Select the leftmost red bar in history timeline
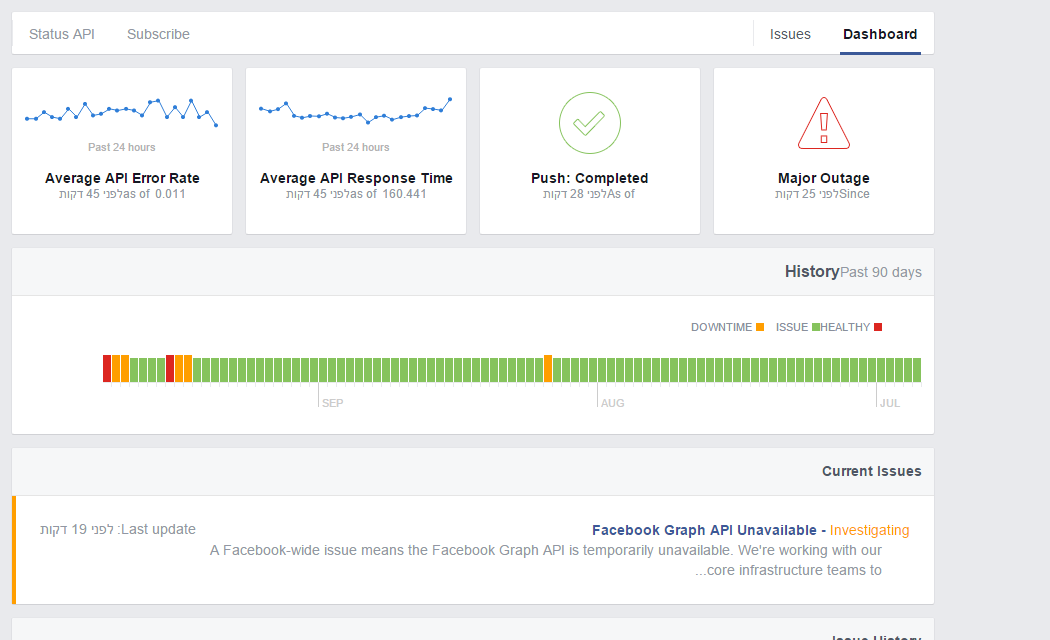The width and height of the screenshot is (1050, 640). [107, 368]
